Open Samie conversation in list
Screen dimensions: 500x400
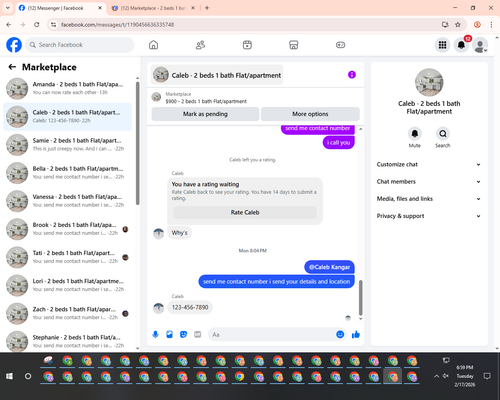(68, 145)
